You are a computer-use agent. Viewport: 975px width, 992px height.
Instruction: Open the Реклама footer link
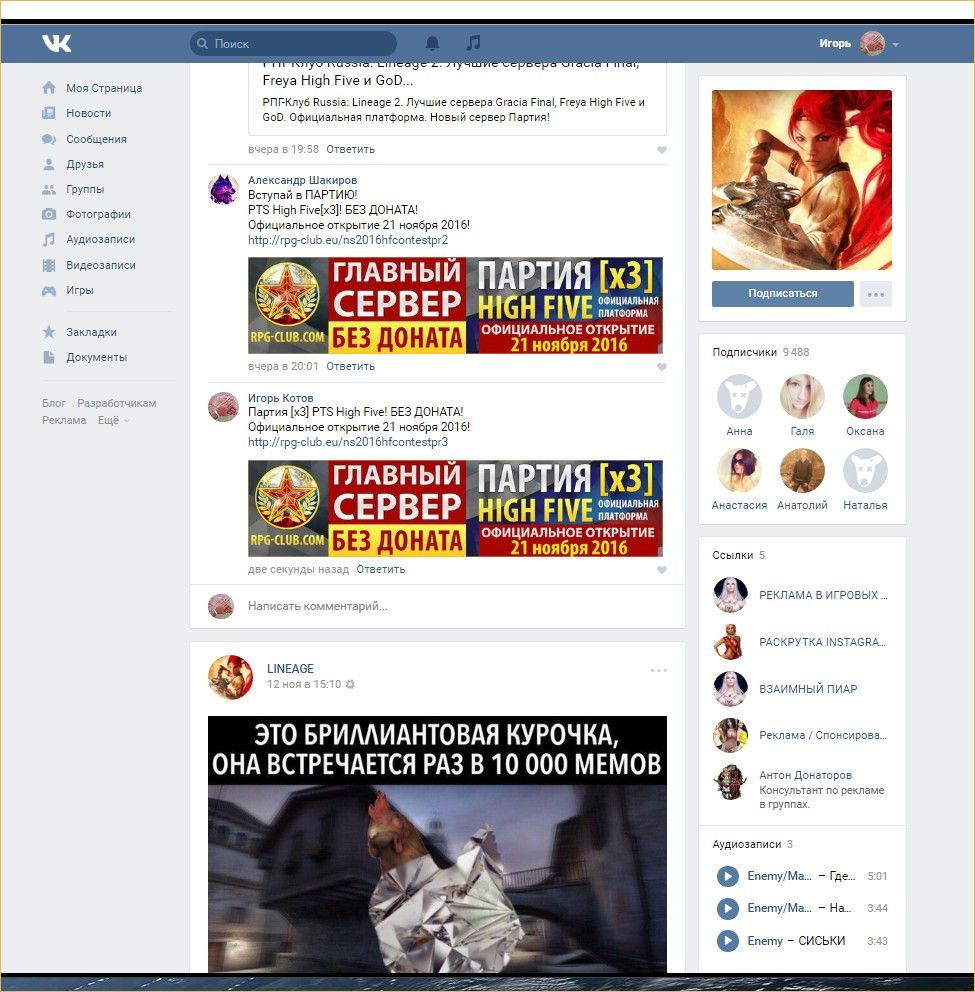(64, 420)
